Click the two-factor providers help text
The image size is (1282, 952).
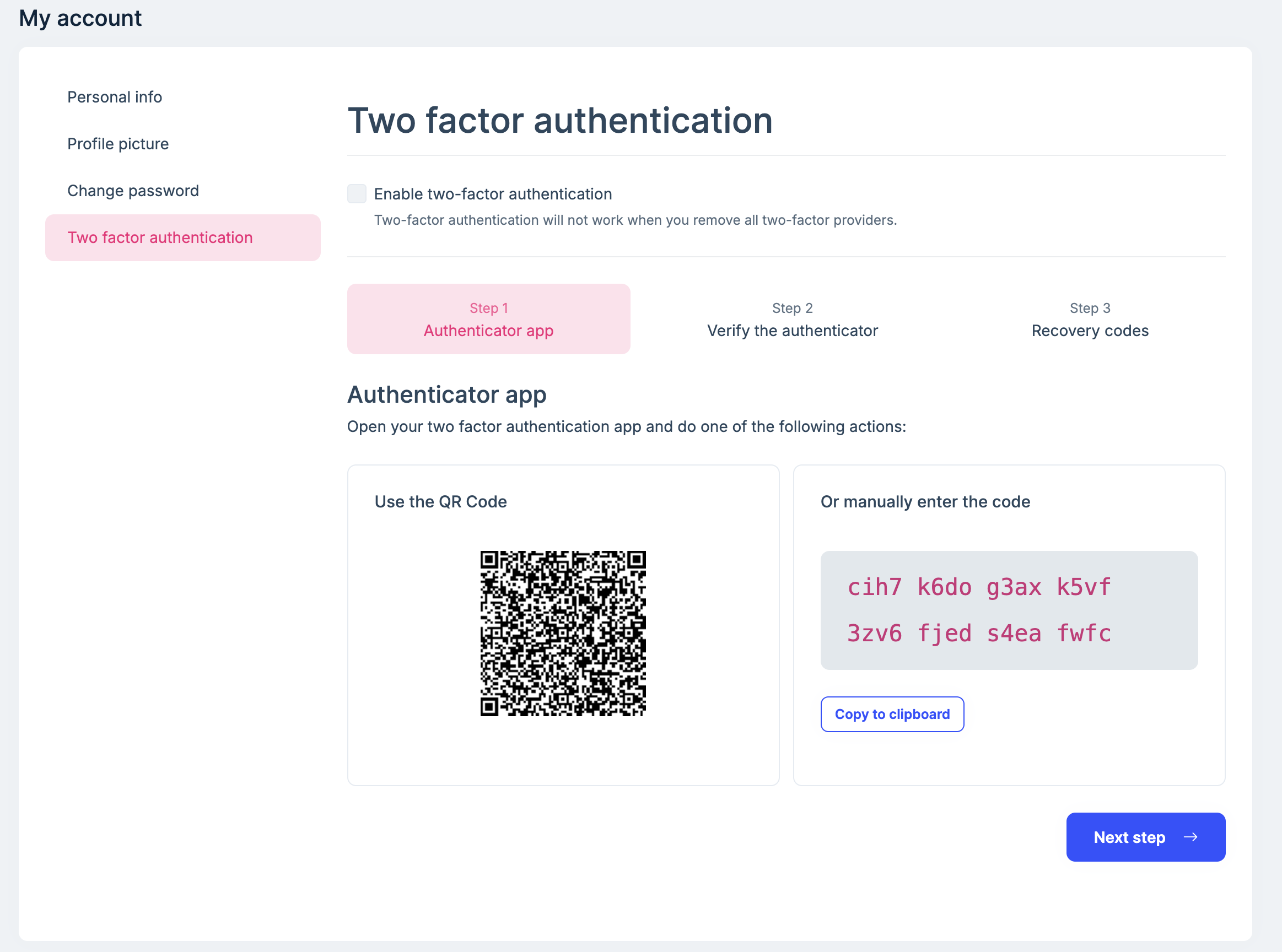tap(635, 220)
